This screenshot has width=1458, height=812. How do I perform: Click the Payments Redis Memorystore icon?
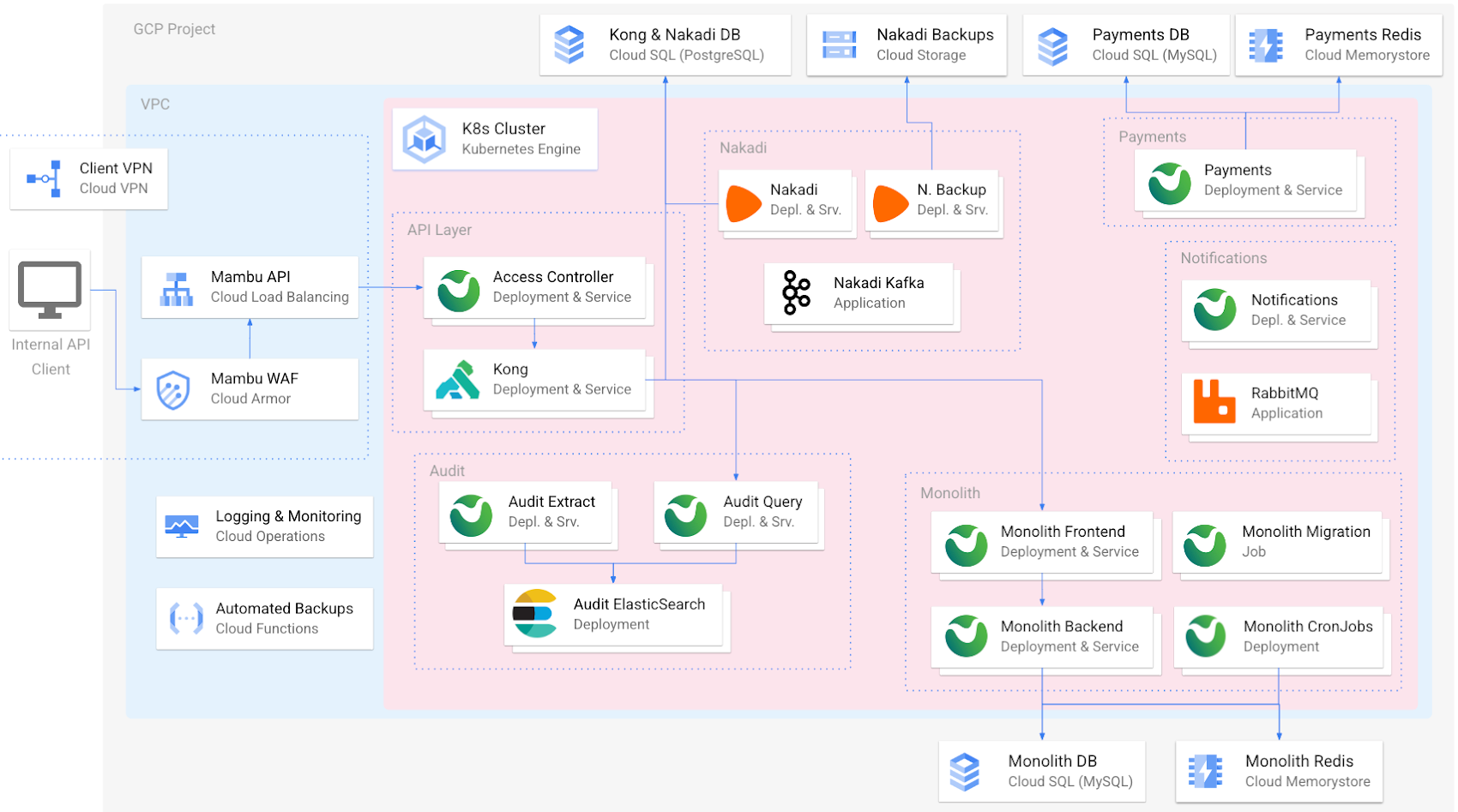[x=1266, y=45]
